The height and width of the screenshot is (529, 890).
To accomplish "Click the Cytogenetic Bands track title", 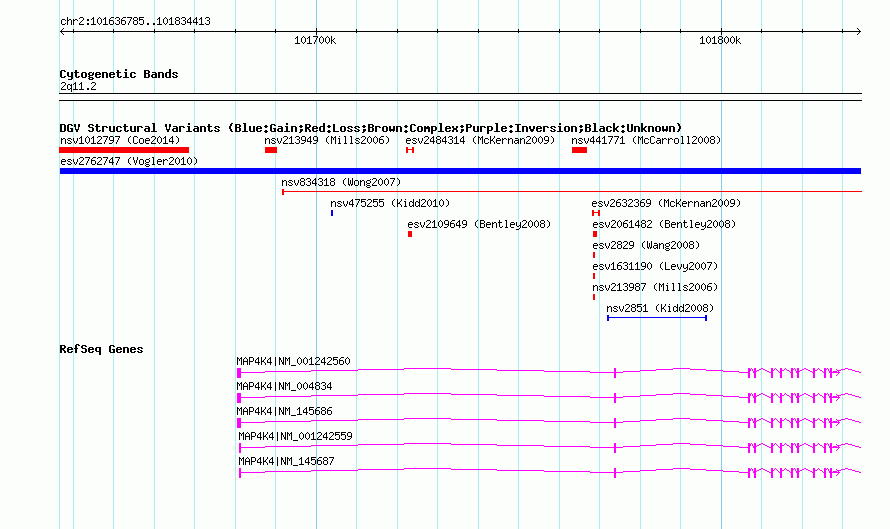I will pyautogui.click(x=119, y=74).
